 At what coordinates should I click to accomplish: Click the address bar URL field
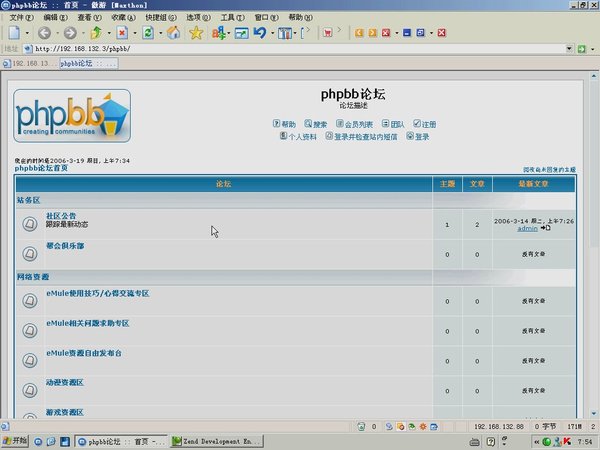pos(300,48)
